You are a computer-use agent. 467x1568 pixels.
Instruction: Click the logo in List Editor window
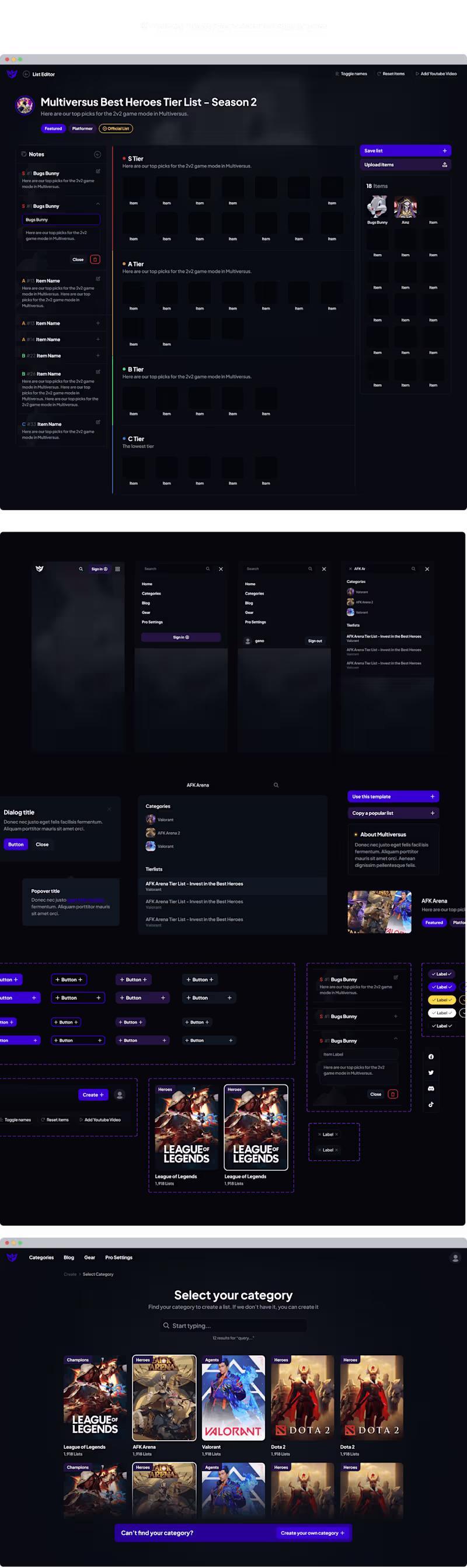click(12, 74)
